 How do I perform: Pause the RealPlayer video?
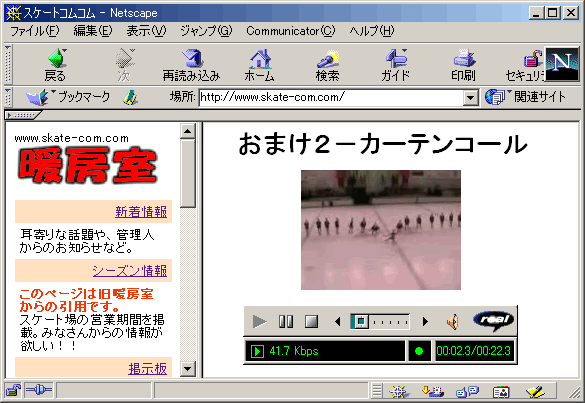[286, 321]
